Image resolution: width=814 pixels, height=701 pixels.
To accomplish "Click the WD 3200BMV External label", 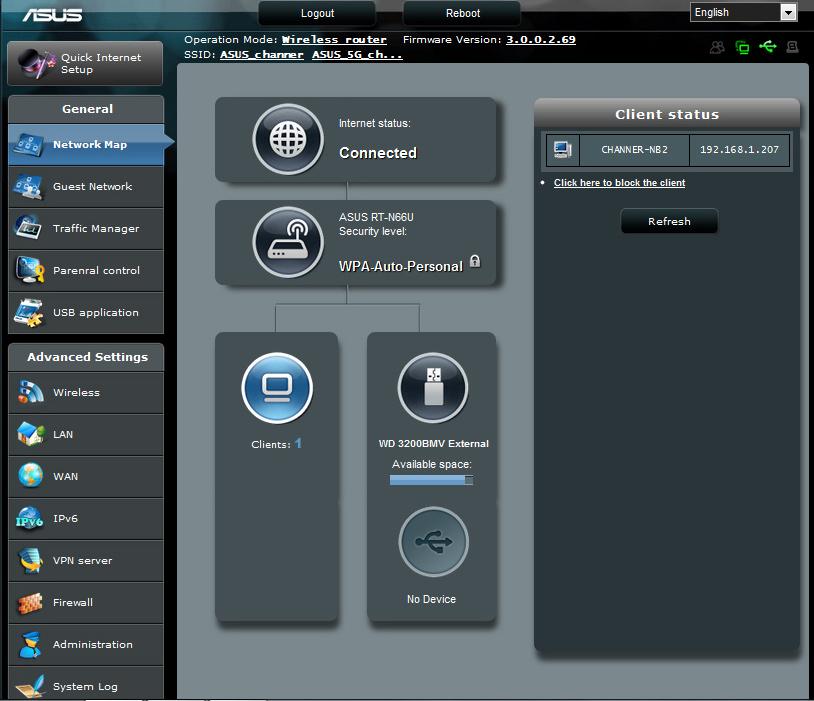I will (433, 443).
